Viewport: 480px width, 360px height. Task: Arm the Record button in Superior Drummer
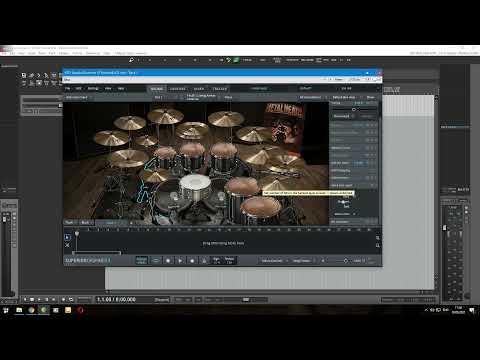(x=192, y=261)
